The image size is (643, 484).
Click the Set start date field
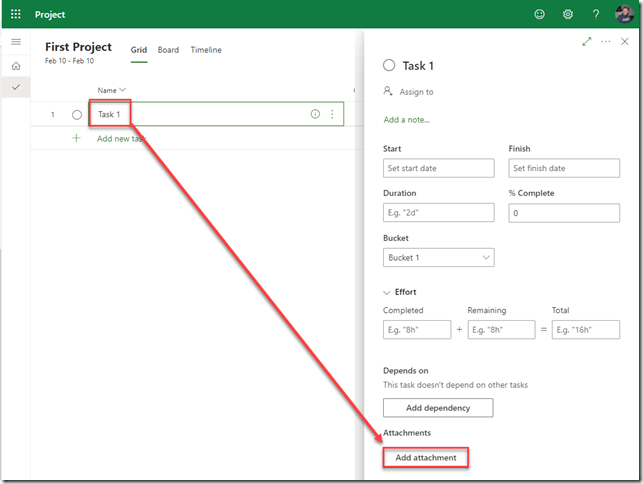tap(438, 168)
